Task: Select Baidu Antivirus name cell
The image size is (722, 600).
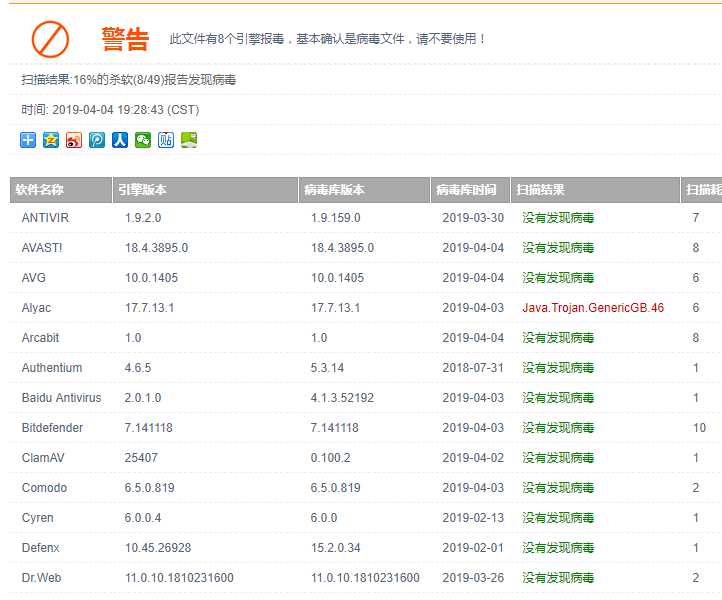Action: [61, 397]
